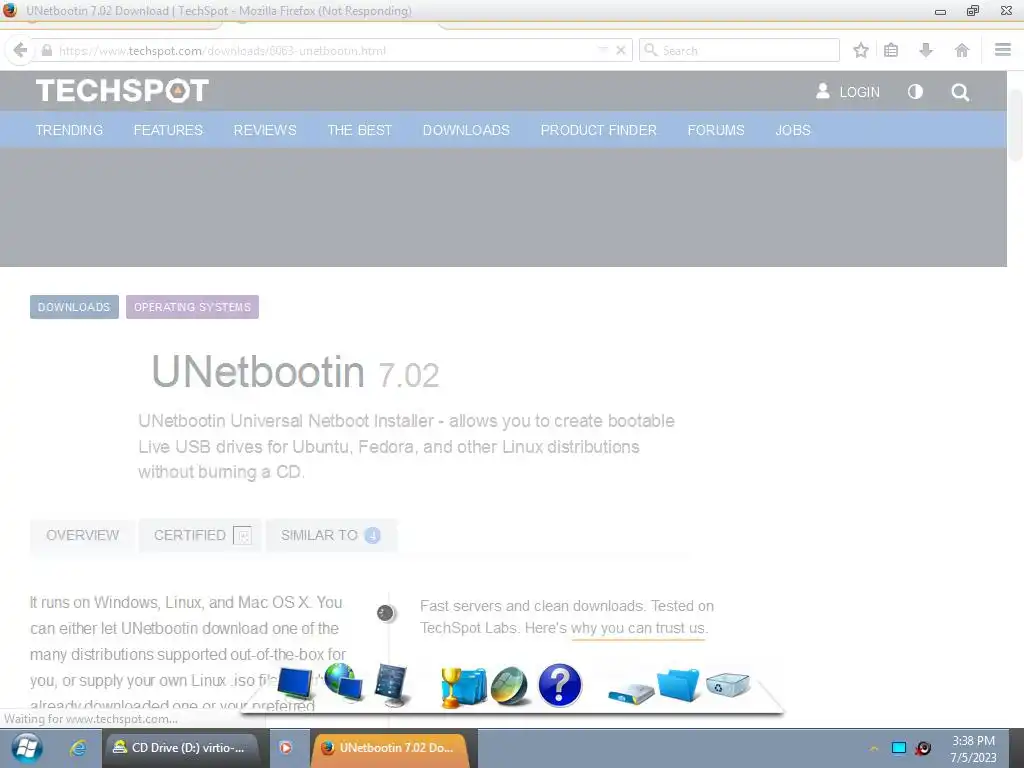
Task: Click the LOGIN user link
Action: pos(848,91)
